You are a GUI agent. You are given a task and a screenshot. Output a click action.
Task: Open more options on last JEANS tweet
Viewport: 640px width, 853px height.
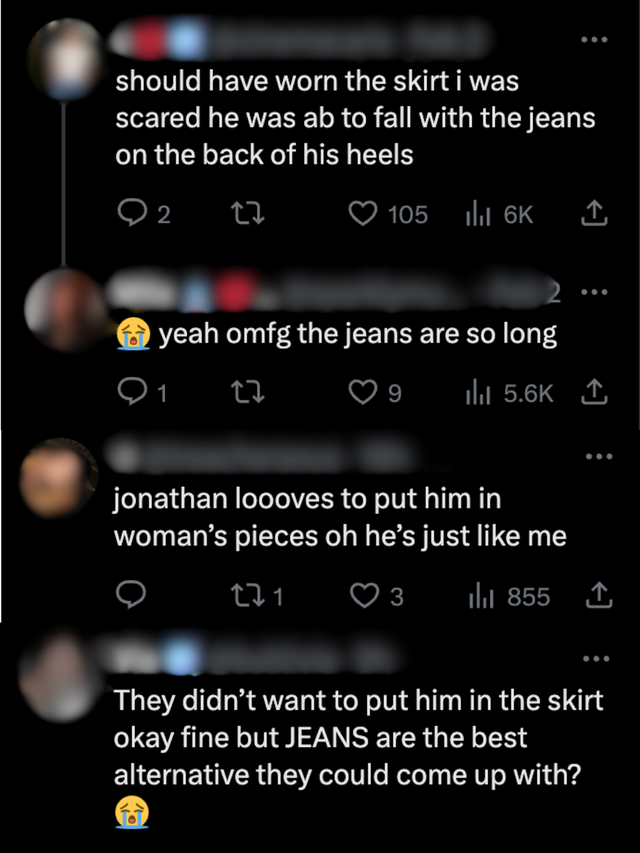[x=596, y=658]
